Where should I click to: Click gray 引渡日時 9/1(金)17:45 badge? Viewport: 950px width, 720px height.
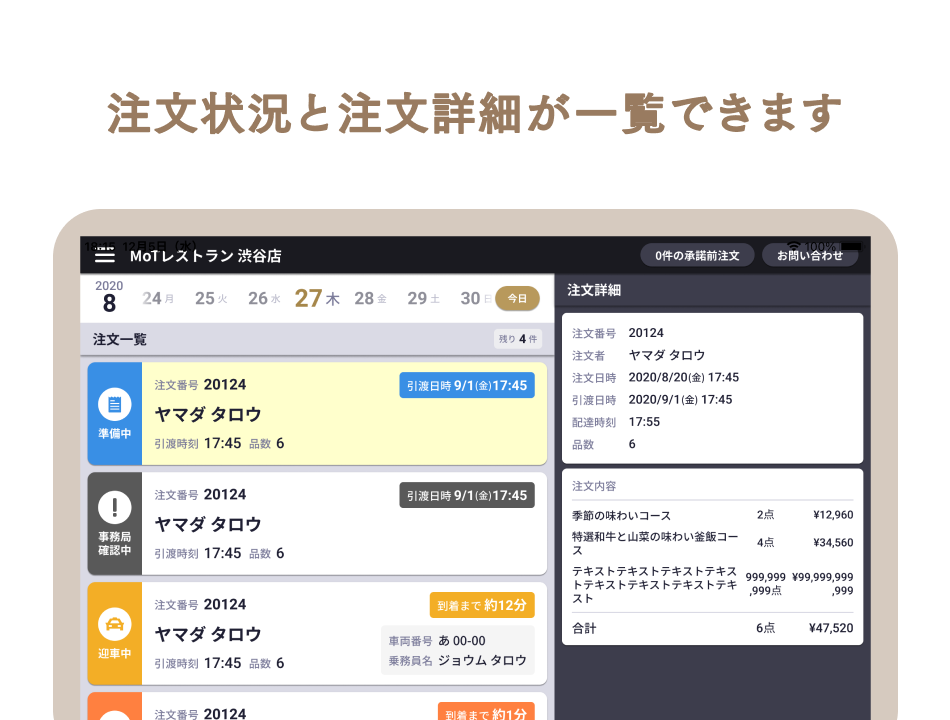click(x=467, y=495)
